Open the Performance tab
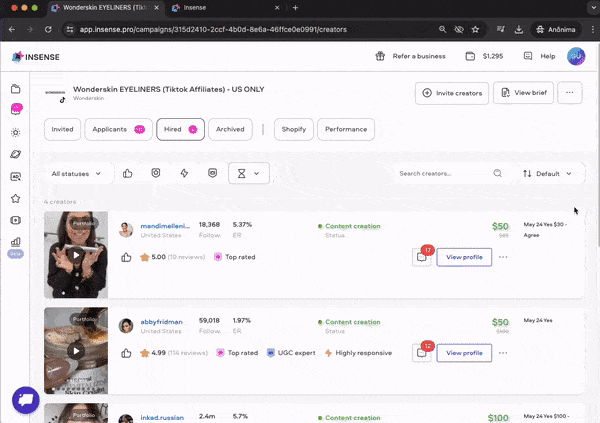The height and width of the screenshot is (423, 600). (346, 129)
